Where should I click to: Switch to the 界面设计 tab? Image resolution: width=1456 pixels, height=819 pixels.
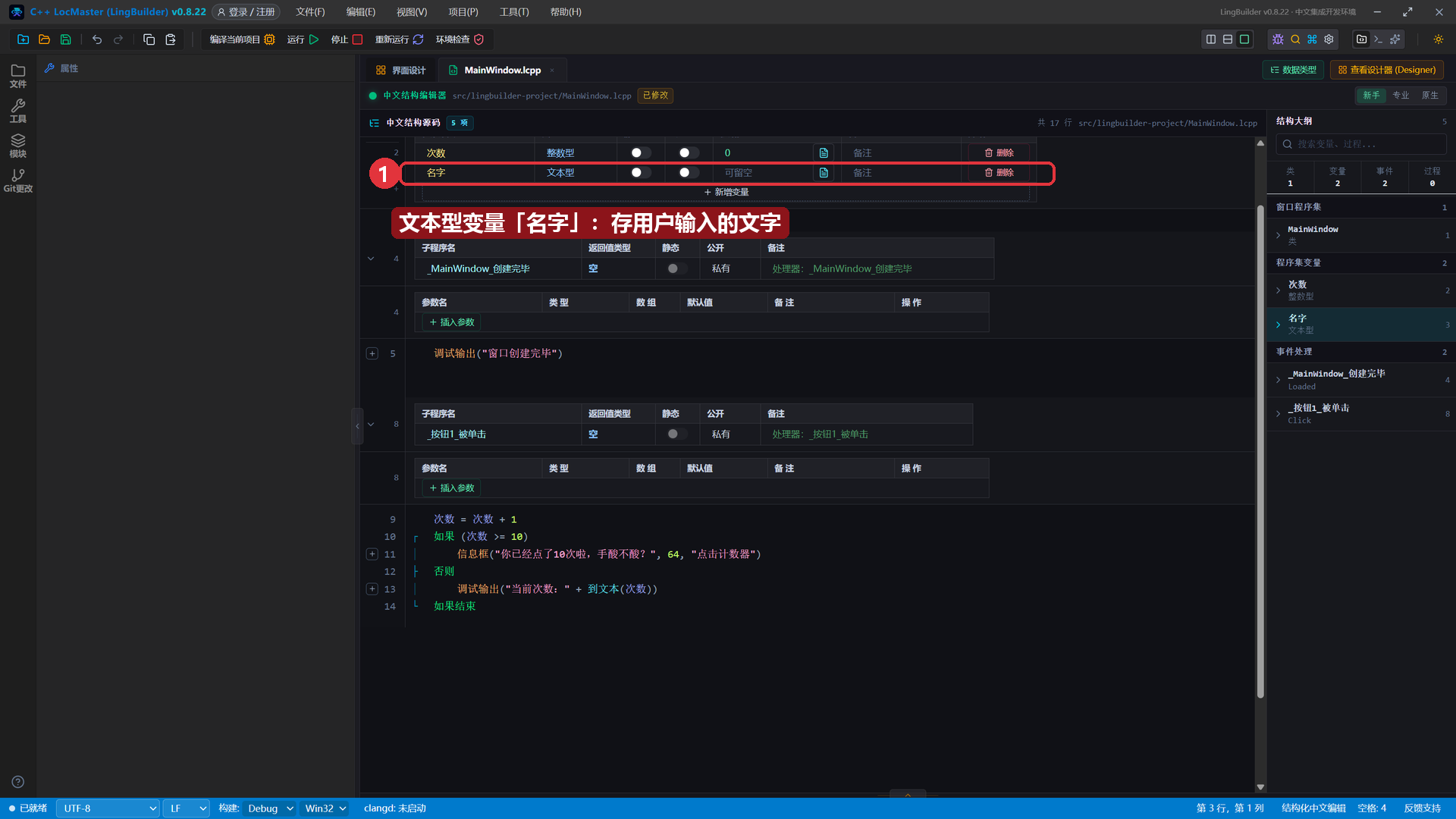(x=401, y=71)
